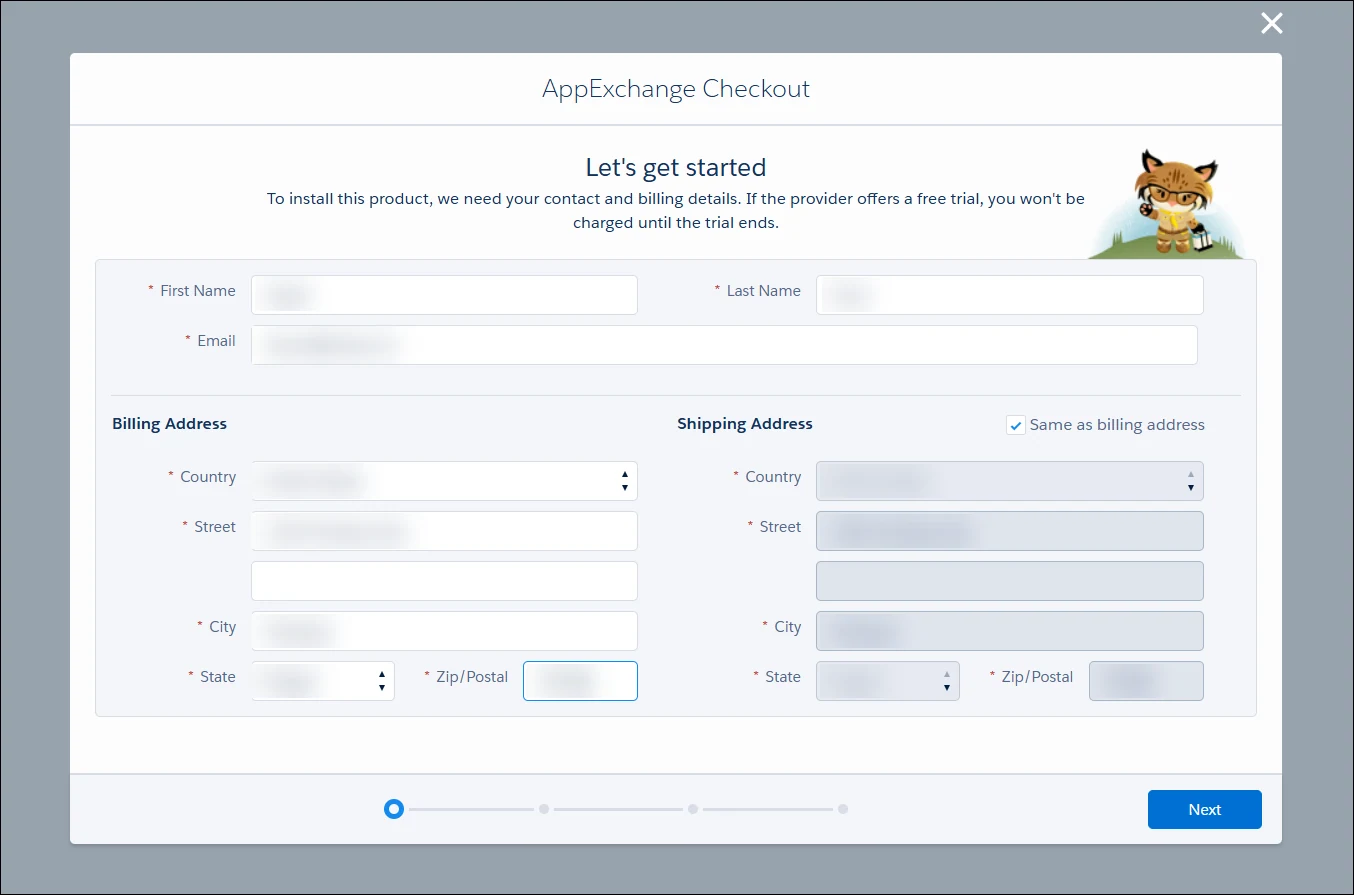1354x895 pixels.
Task: Jump to the third progress step dot
Action: tap(693, 809)
